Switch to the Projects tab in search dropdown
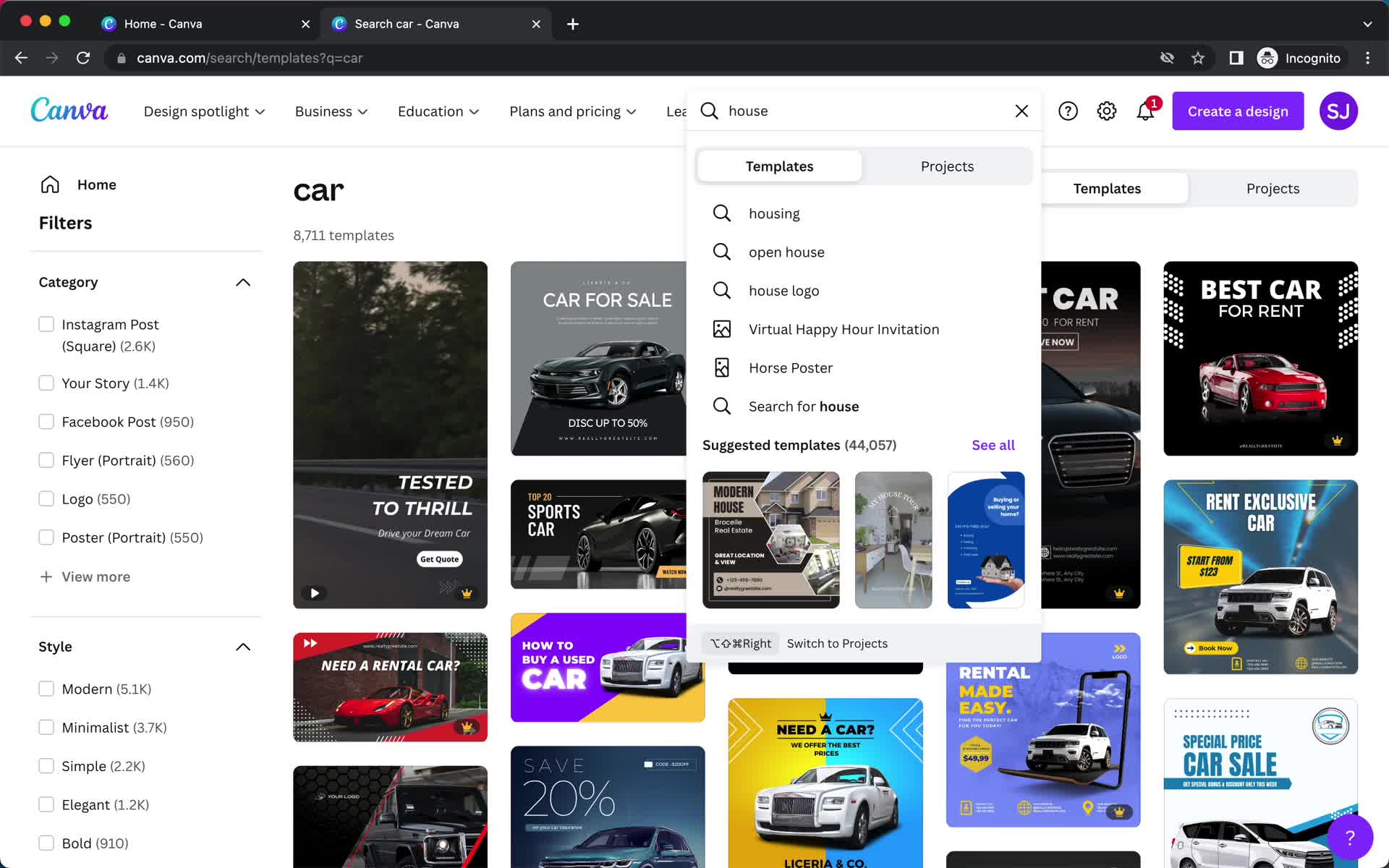 (x=947, y=165)
